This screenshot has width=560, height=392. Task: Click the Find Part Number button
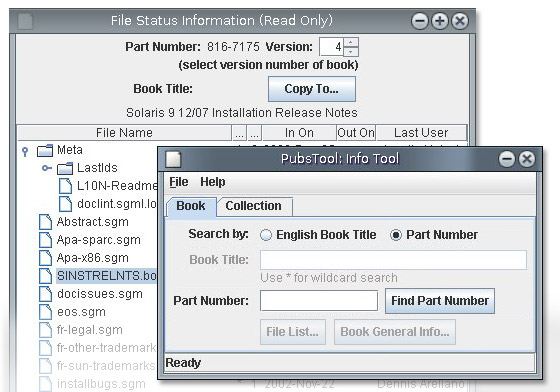click(x=440, y=301)
